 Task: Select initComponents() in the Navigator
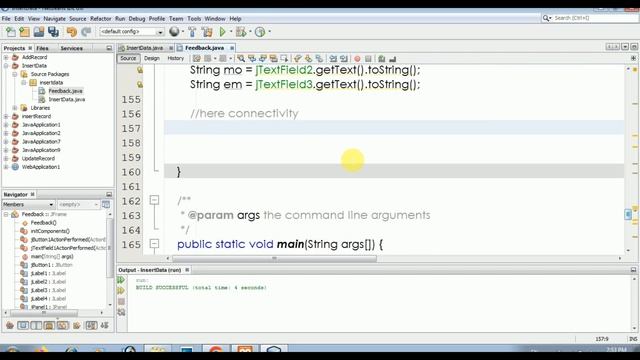click(50, 231)
